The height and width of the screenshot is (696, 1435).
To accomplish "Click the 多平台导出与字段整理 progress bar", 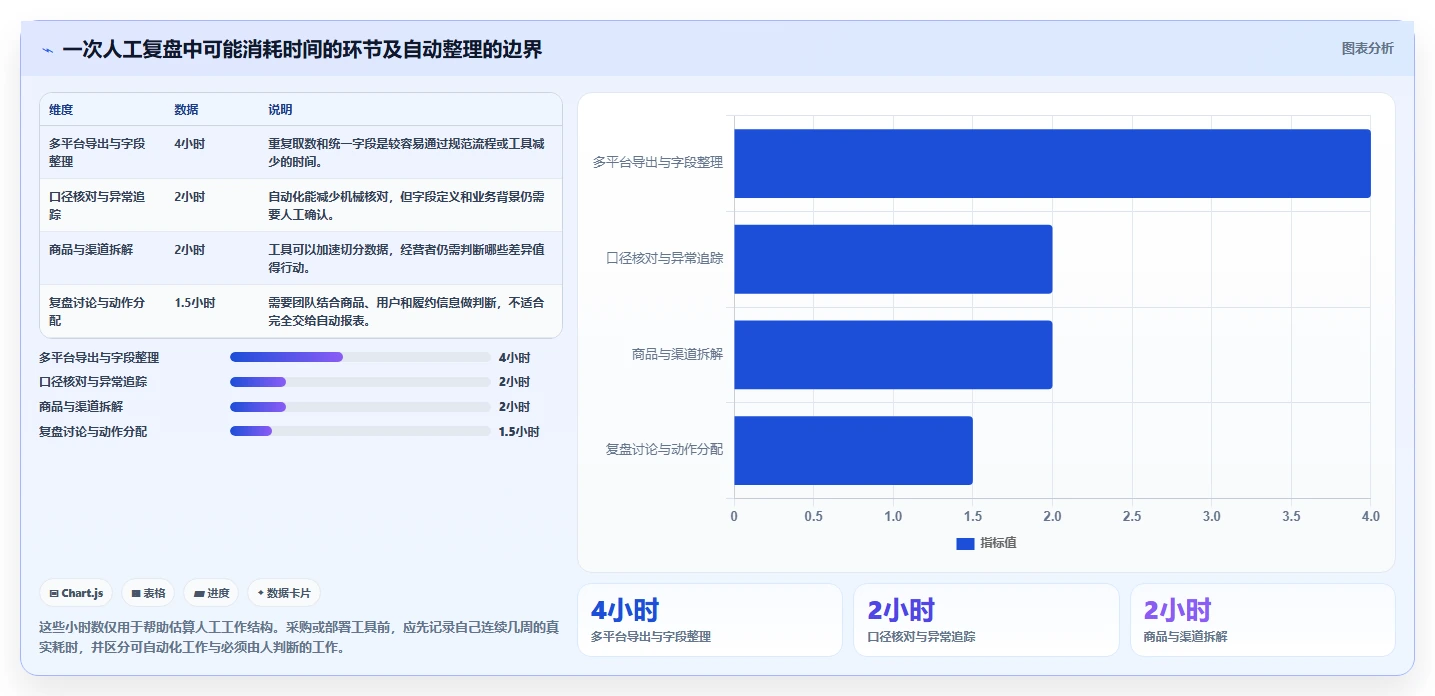I will [x=360, y=357].
